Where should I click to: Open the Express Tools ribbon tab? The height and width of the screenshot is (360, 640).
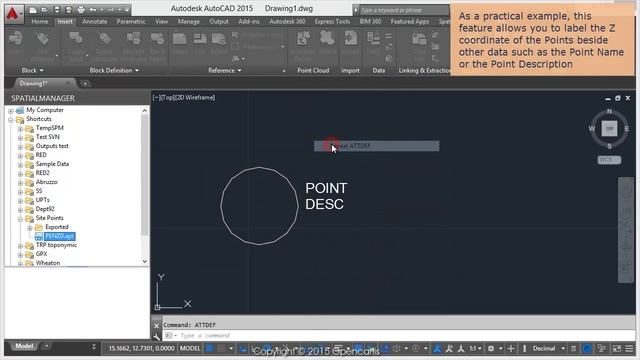coord(332,21)
